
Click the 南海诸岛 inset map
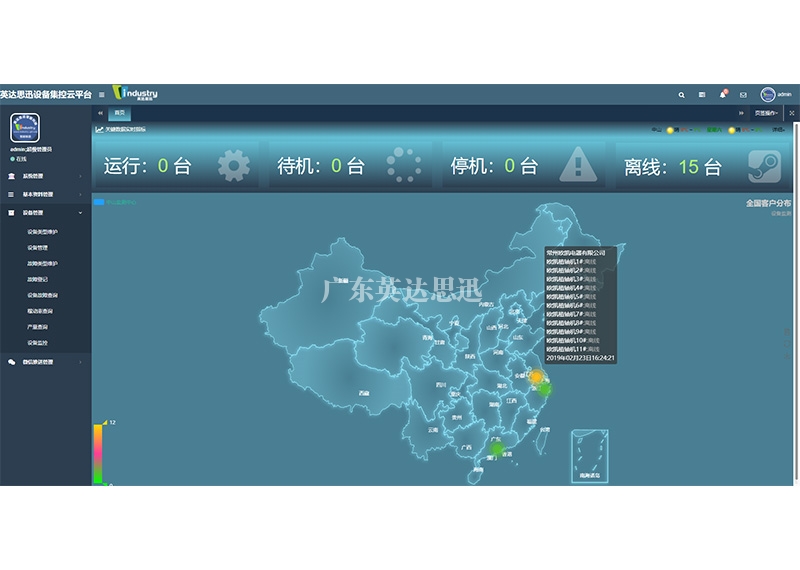[590, 456]
